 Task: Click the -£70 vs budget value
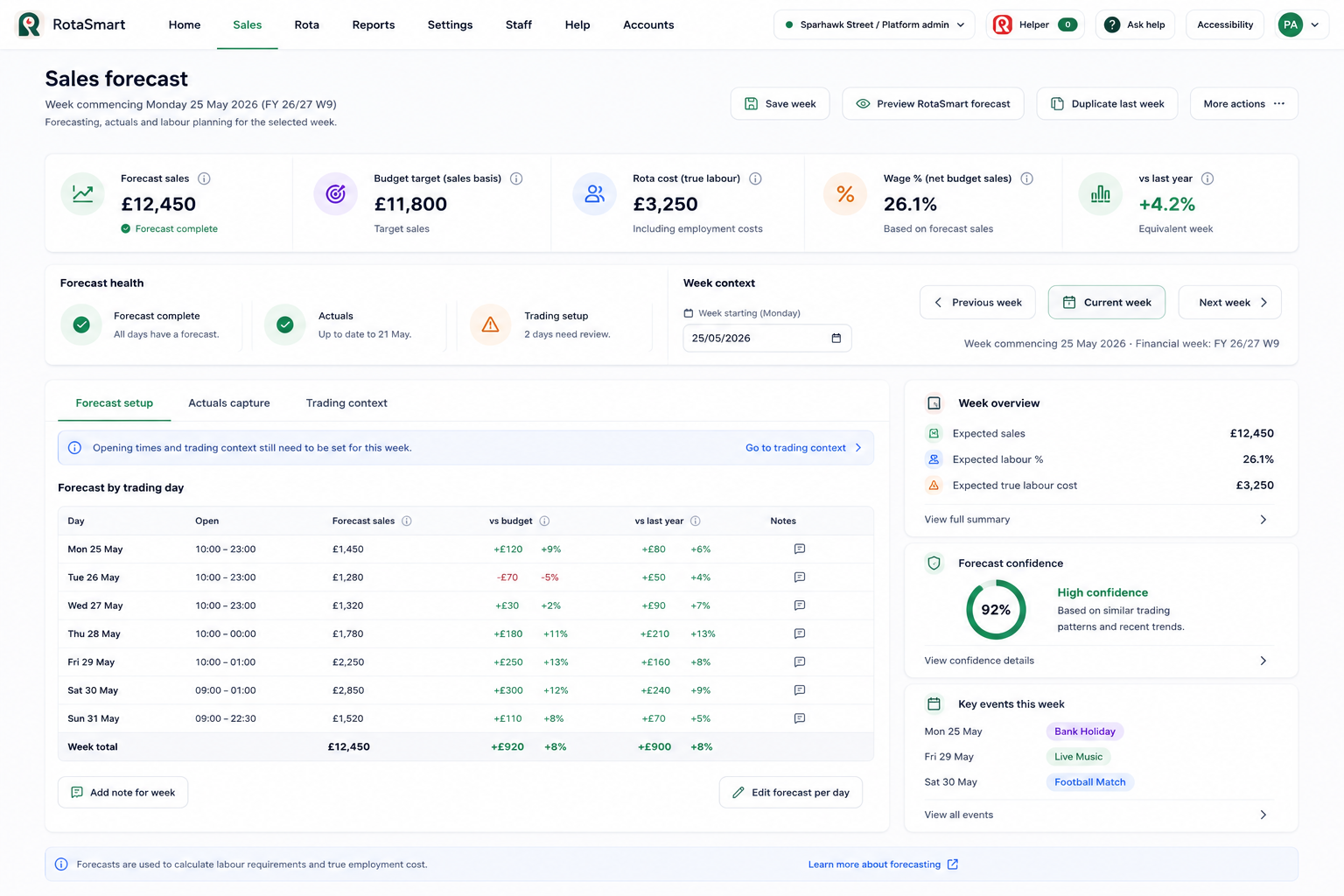[507, 577]
